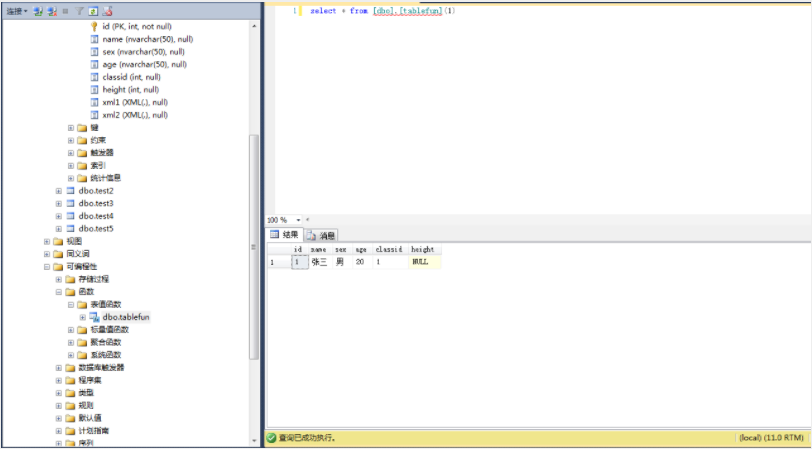
Task: Switch to the 结果 results tab
Action: tap(284, 235)
